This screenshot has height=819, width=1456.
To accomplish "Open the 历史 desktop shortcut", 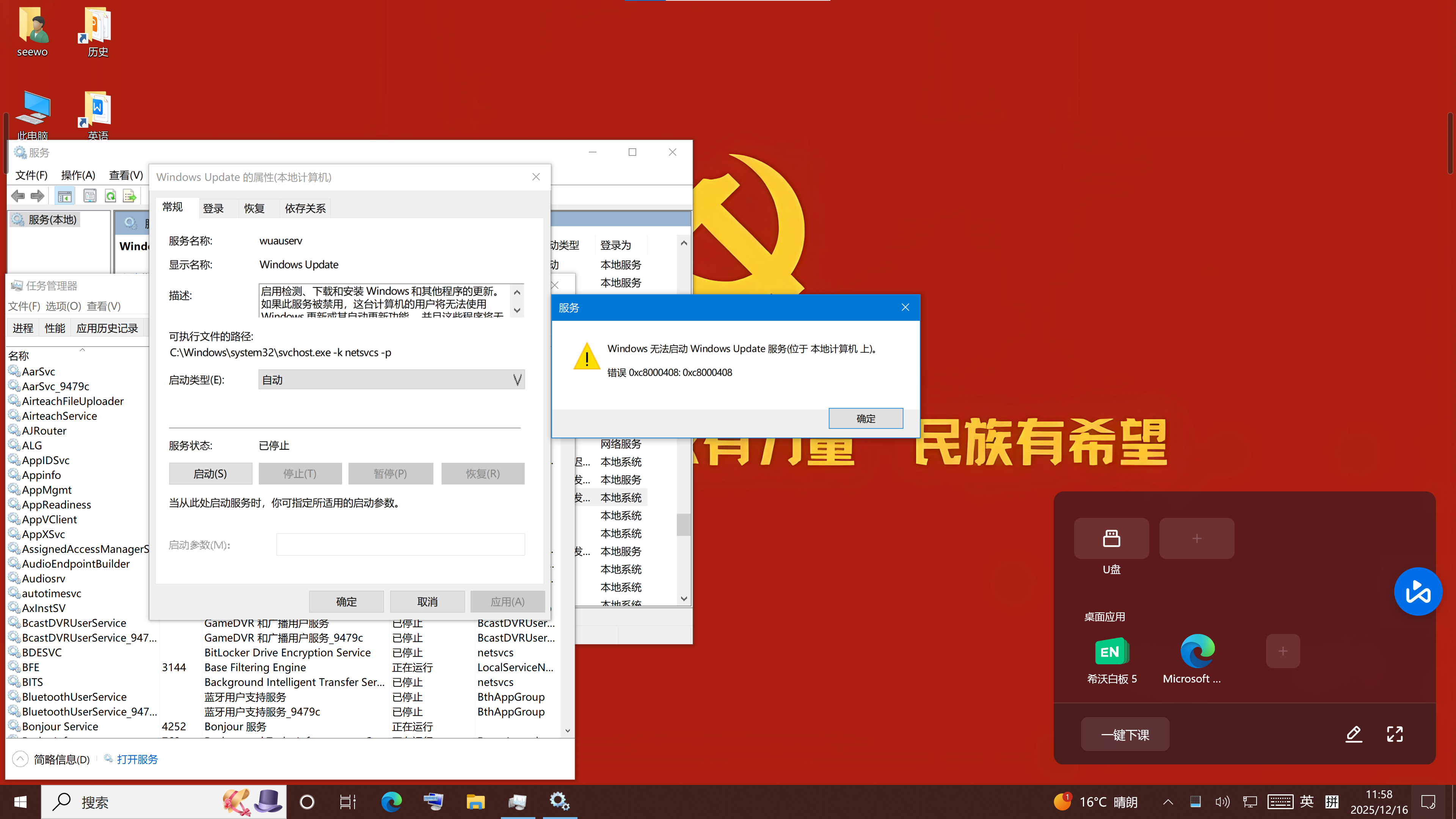I will coord(98,32).
